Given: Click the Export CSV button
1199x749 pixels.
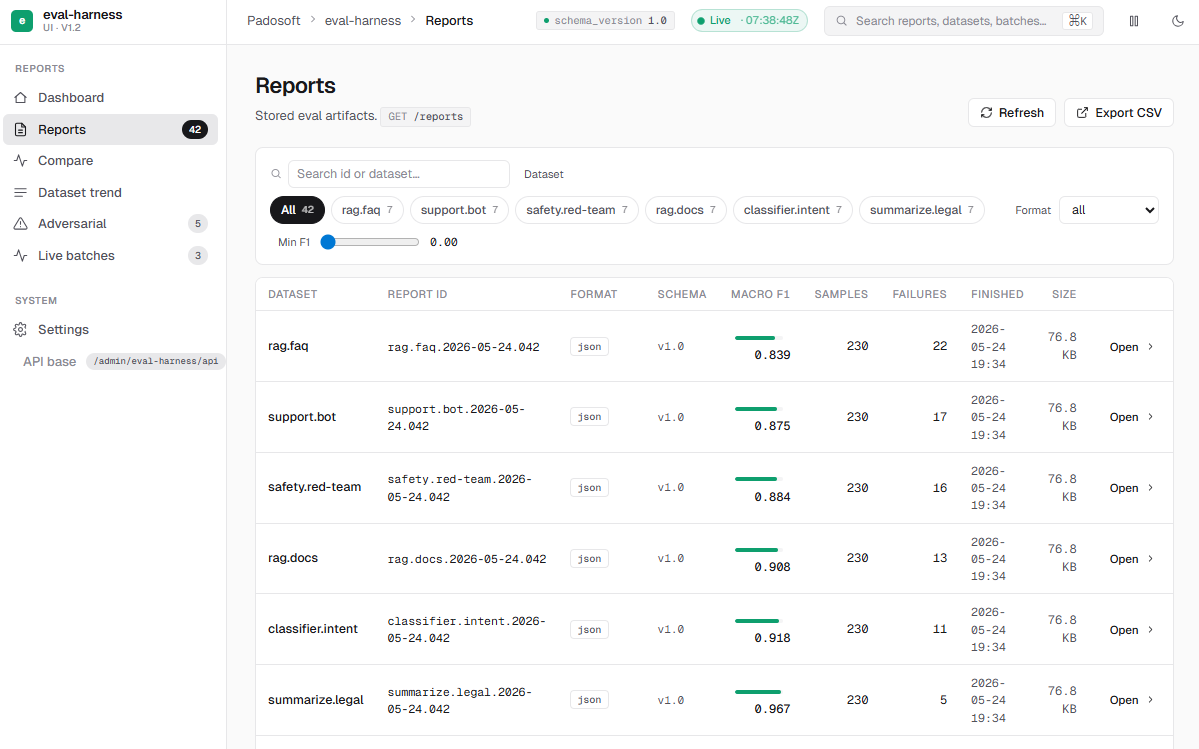Looking at the screenshot, I should (1119, 112).
